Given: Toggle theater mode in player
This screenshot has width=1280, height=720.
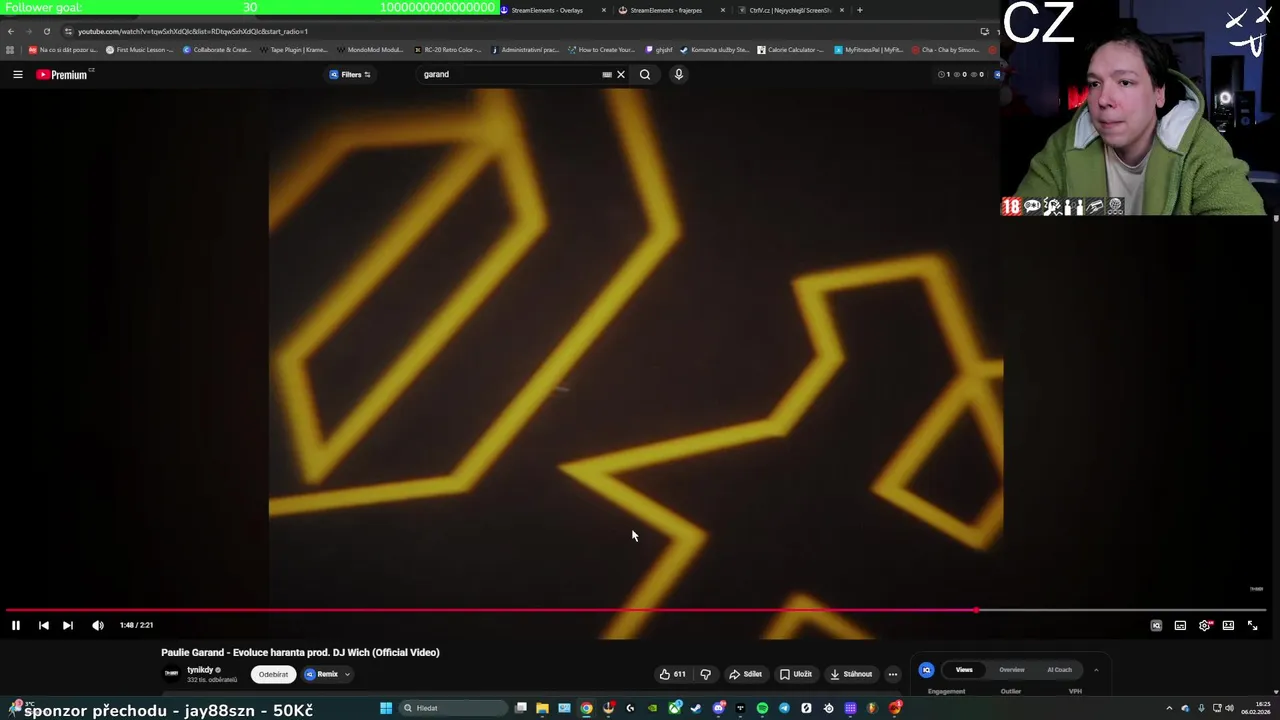Looking at the screenshot, I should tap(1228, 625).
